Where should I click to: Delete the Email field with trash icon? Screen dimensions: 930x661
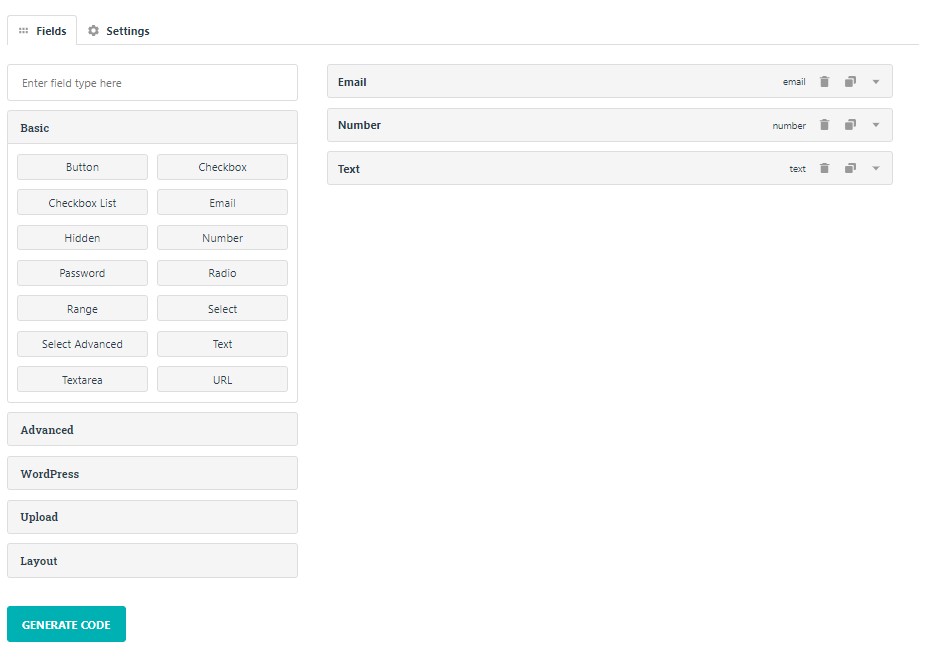click(824, 82)
